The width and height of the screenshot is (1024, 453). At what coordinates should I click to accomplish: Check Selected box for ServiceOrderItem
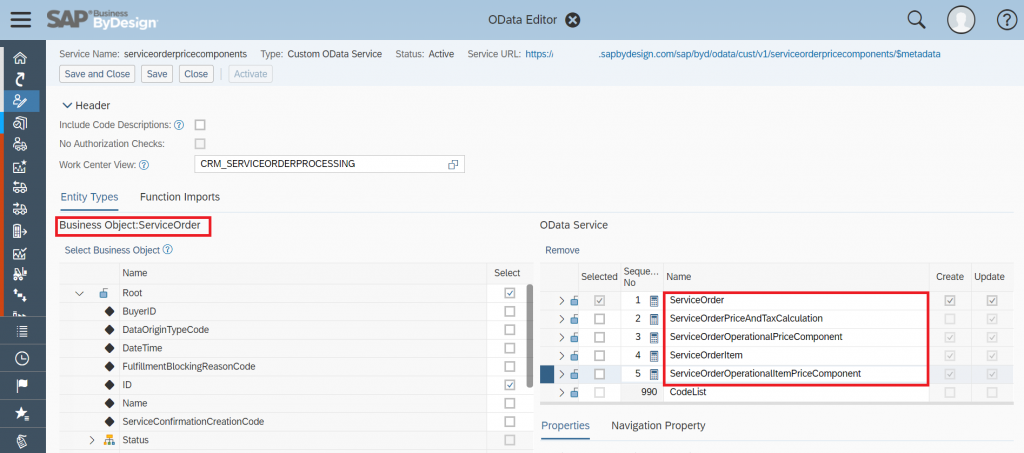point(599,356)
